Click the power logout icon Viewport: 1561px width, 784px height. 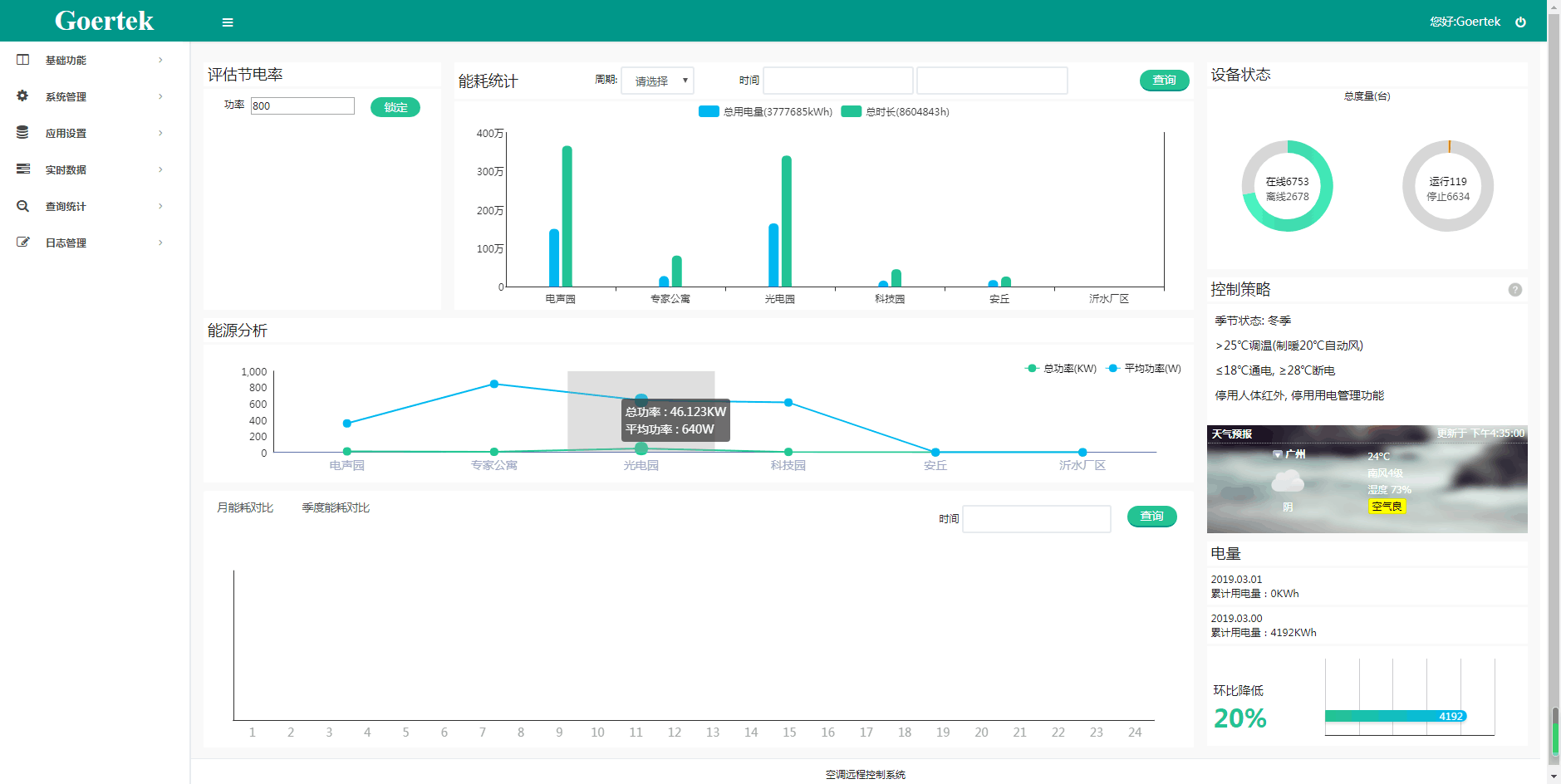pyautogui.click(x=1520, y=22)
